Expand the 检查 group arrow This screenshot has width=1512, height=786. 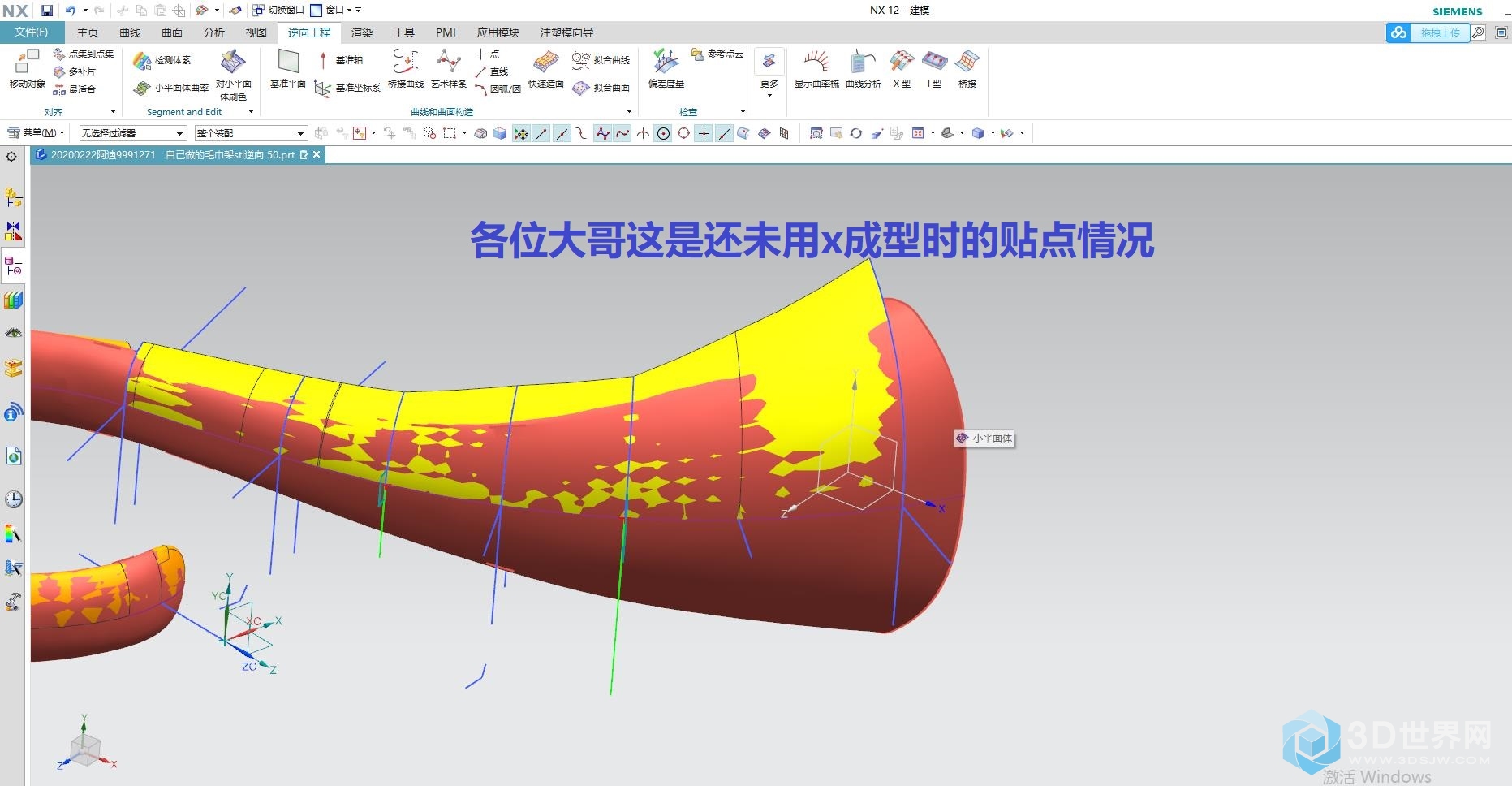pos(743,112)
